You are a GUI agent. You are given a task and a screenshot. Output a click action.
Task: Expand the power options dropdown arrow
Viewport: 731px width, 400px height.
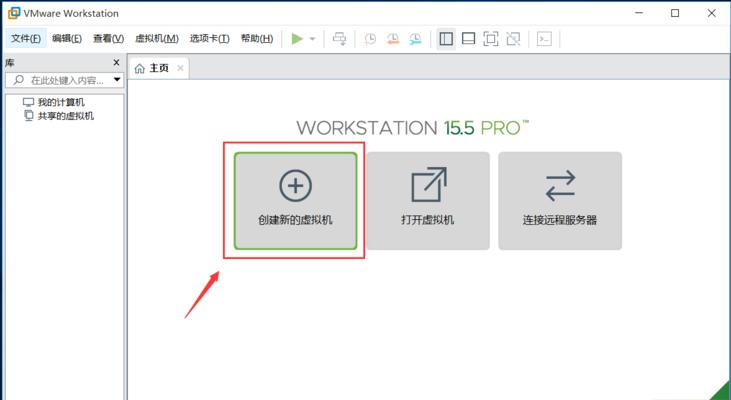313,39
